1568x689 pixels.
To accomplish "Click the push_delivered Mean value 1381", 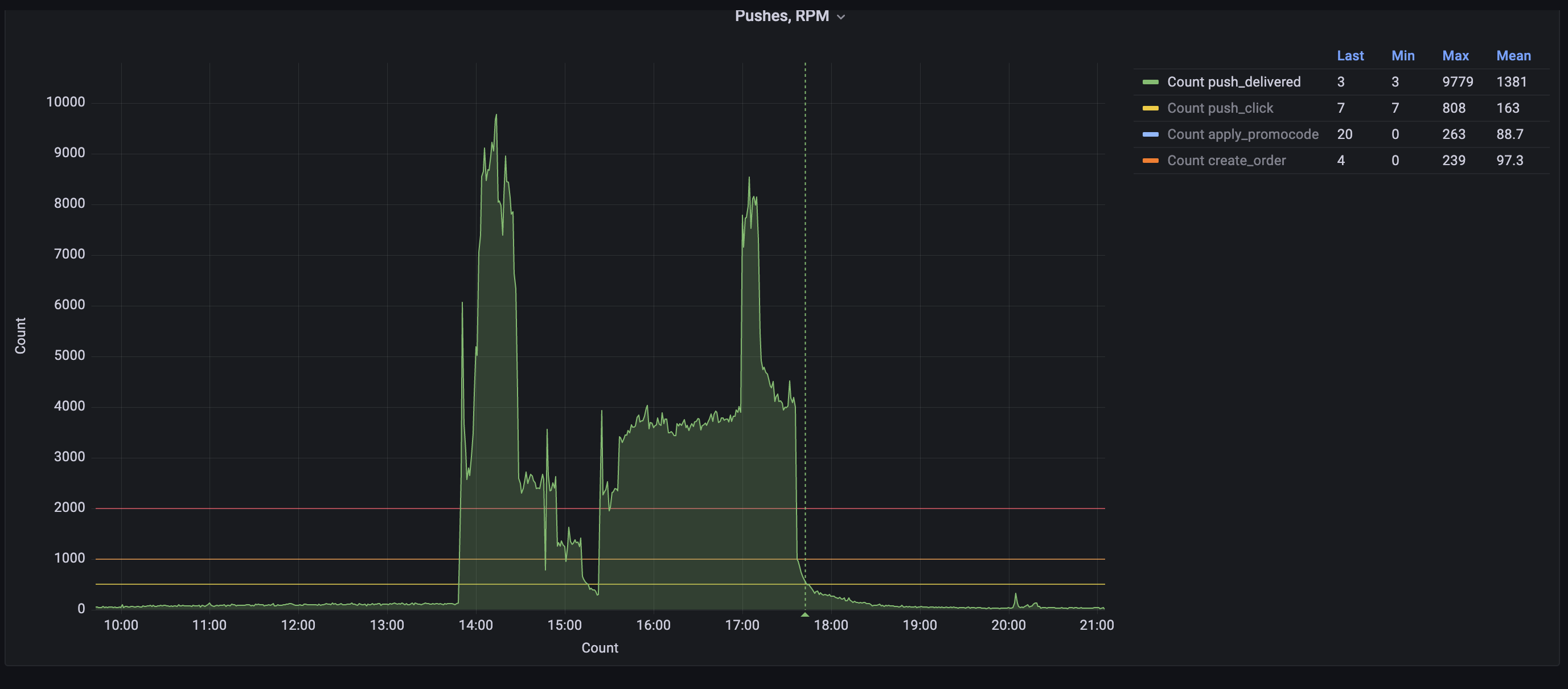I will [x=1512, y=81].
